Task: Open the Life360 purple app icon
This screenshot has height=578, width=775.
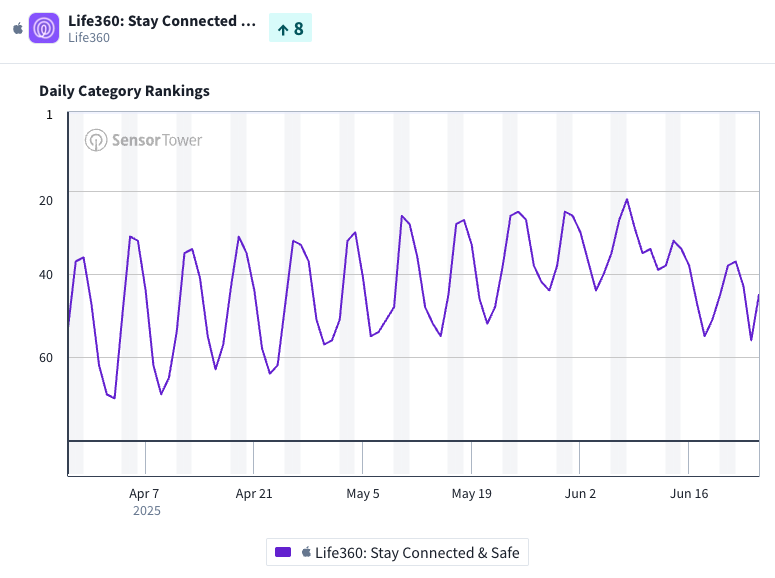Action: (44, 28)
